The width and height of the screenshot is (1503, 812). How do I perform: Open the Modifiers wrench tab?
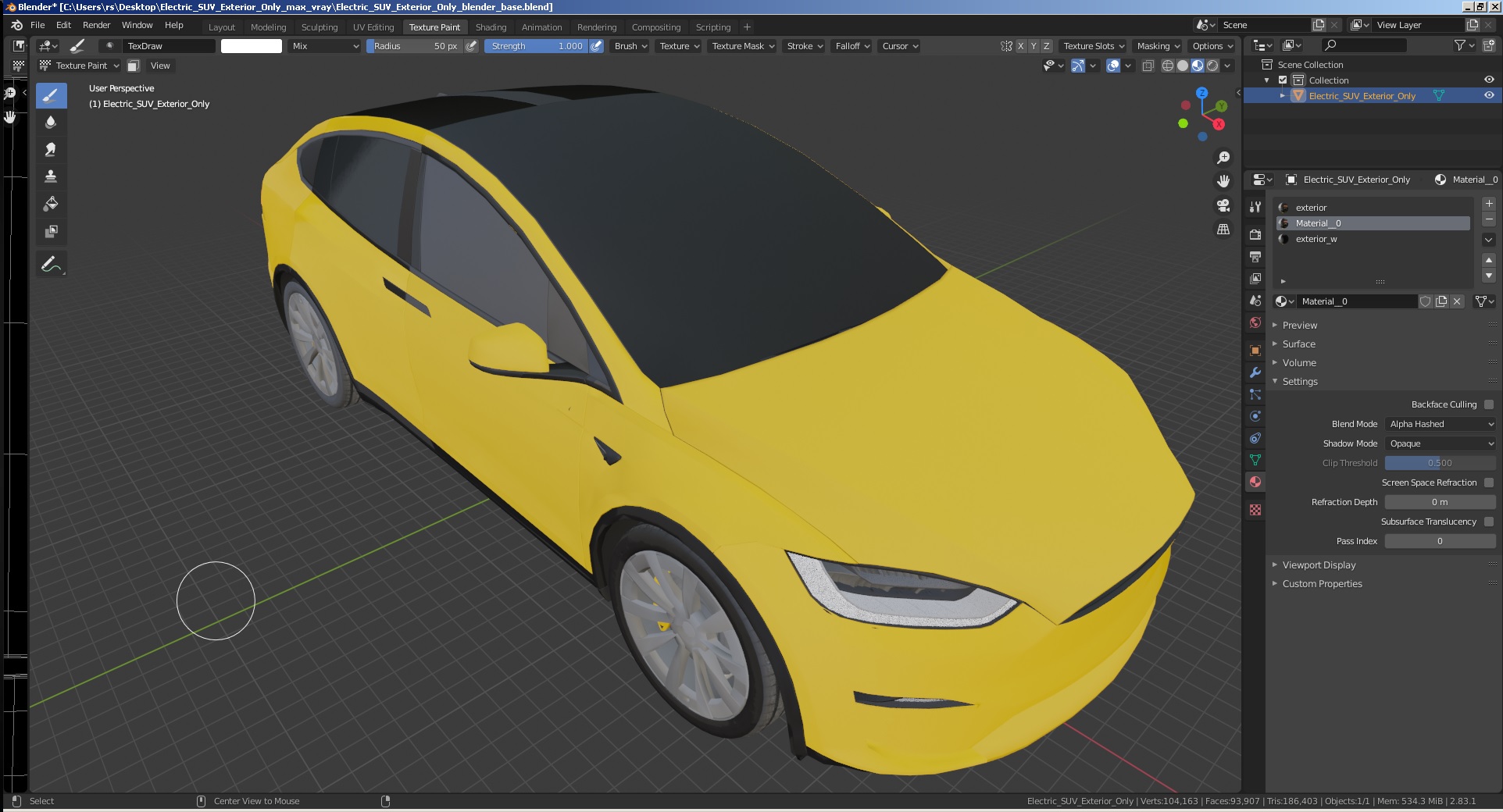click(1255, 372)
